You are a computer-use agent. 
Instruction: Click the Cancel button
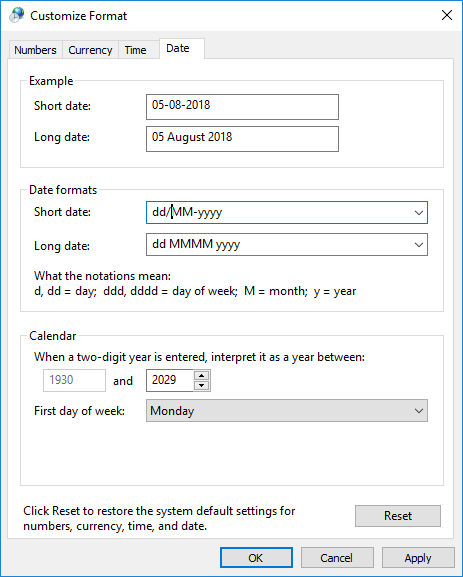[337, 558]
